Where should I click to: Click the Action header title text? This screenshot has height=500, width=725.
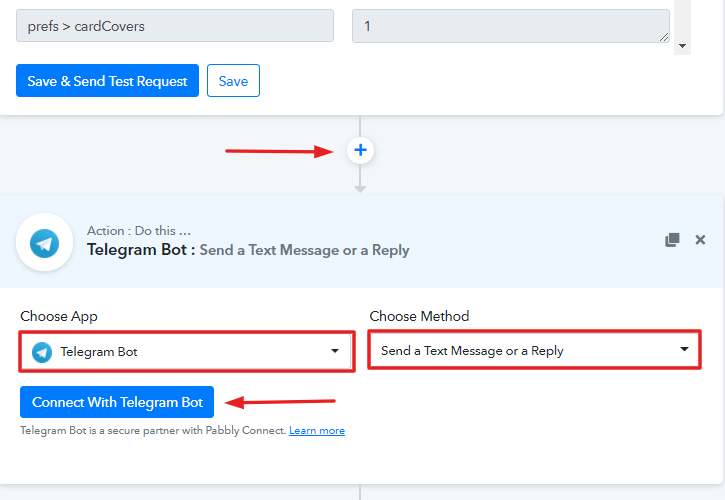[248, 250]
